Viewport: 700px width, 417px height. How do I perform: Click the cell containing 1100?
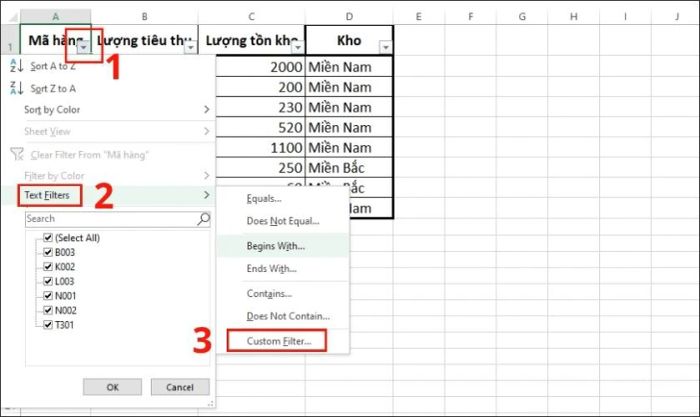(x=260, y=148)
